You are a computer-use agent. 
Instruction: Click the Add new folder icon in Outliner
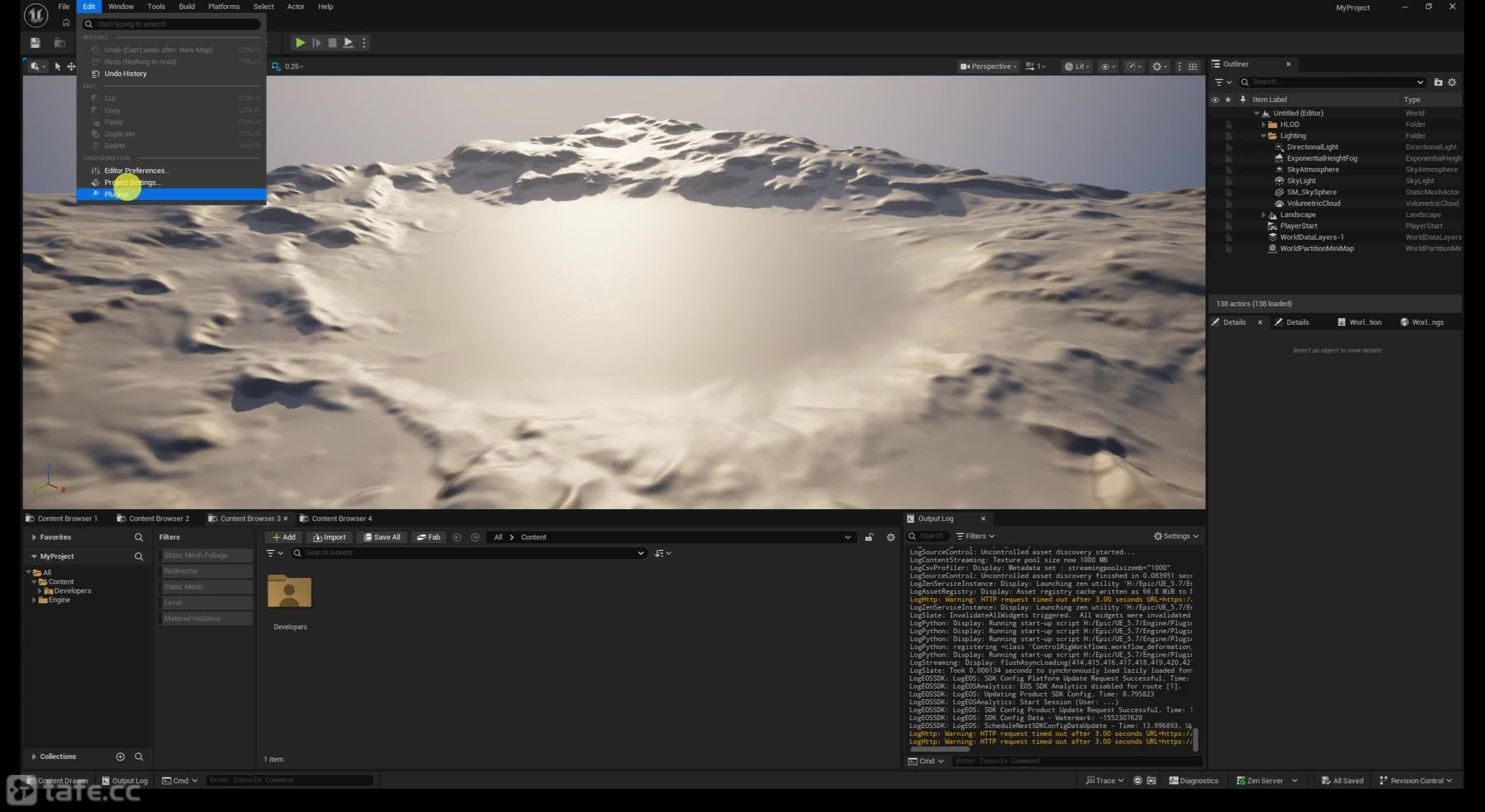coord(1438,82)
